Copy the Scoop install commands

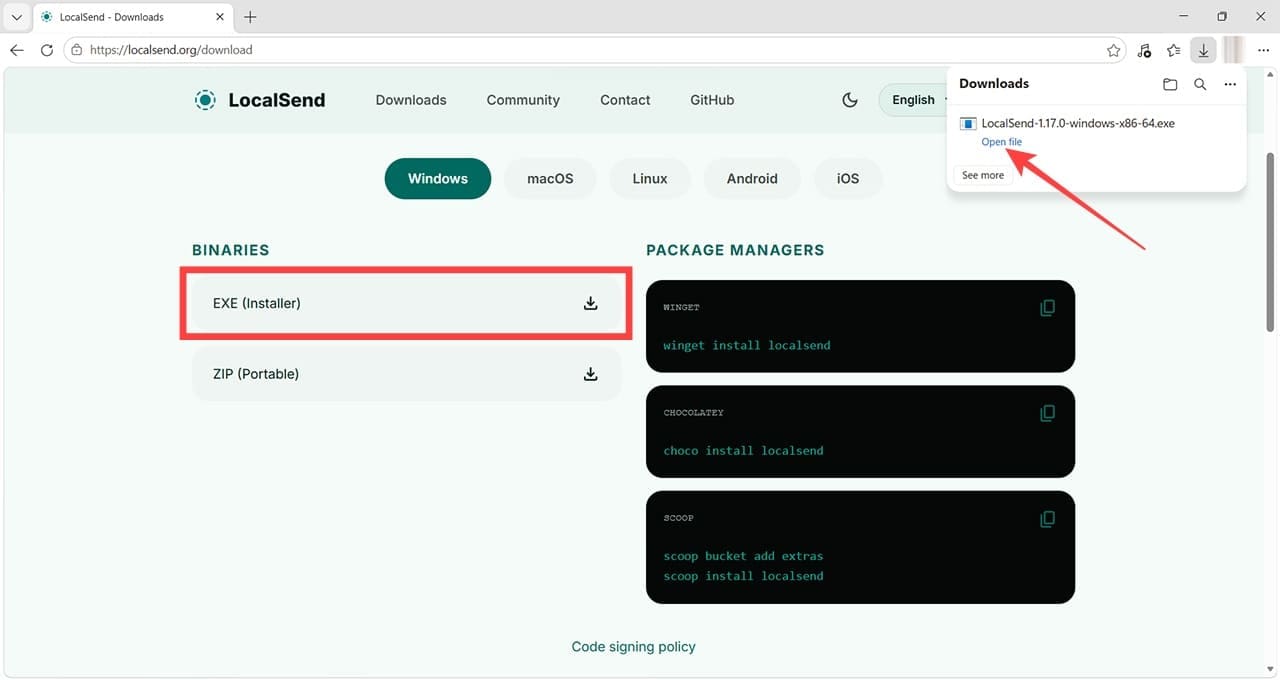[1047, 519]
